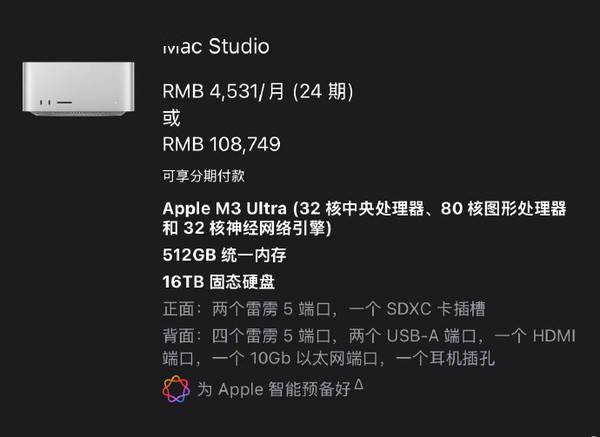Click the Mac Studio product image
The width and height of the screenshot is (600, 437).
pyautogui.click(x=78, y=89)
